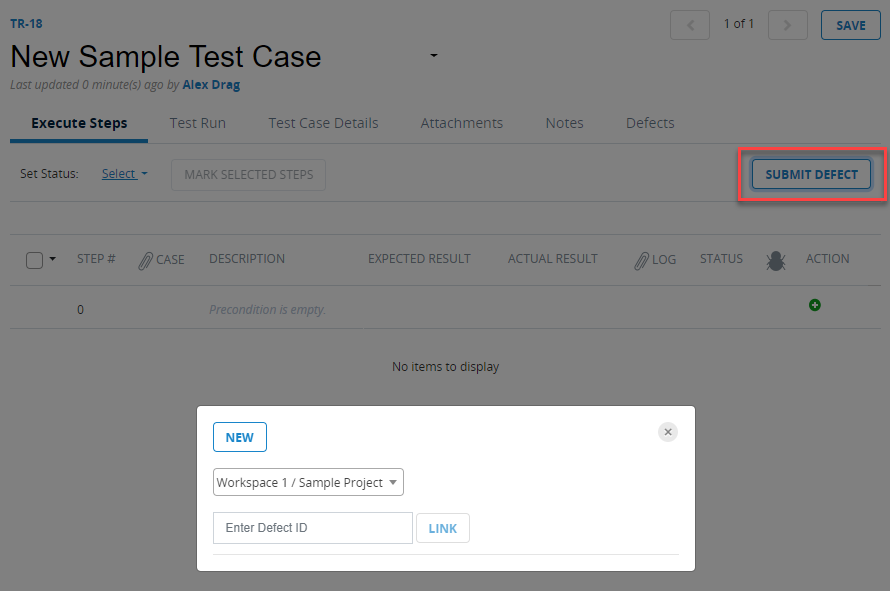Switch to the Attachments tab
This screenshot has height=591, width=890.
click(462, 123)
